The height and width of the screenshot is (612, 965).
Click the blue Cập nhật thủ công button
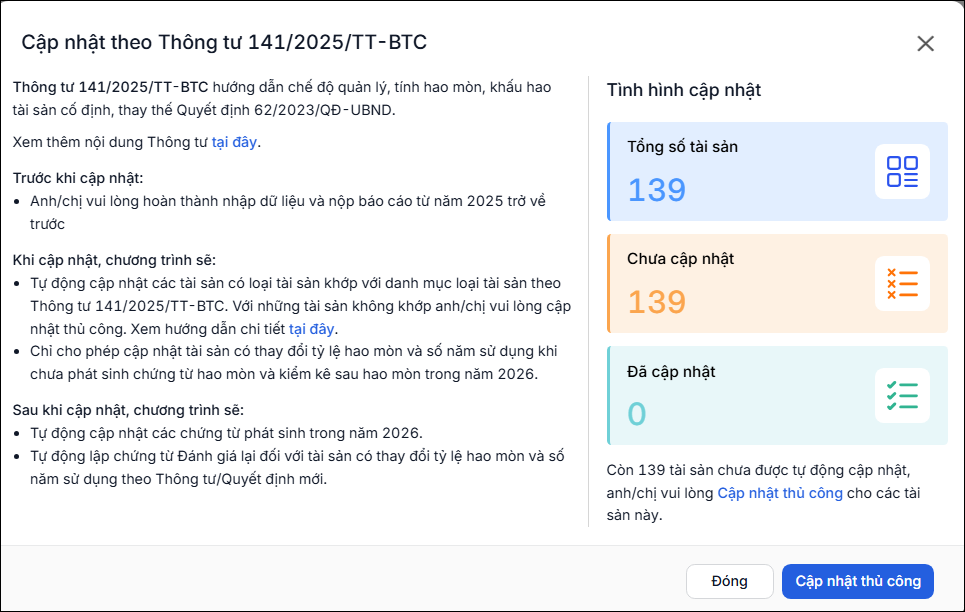click(858, 581)
